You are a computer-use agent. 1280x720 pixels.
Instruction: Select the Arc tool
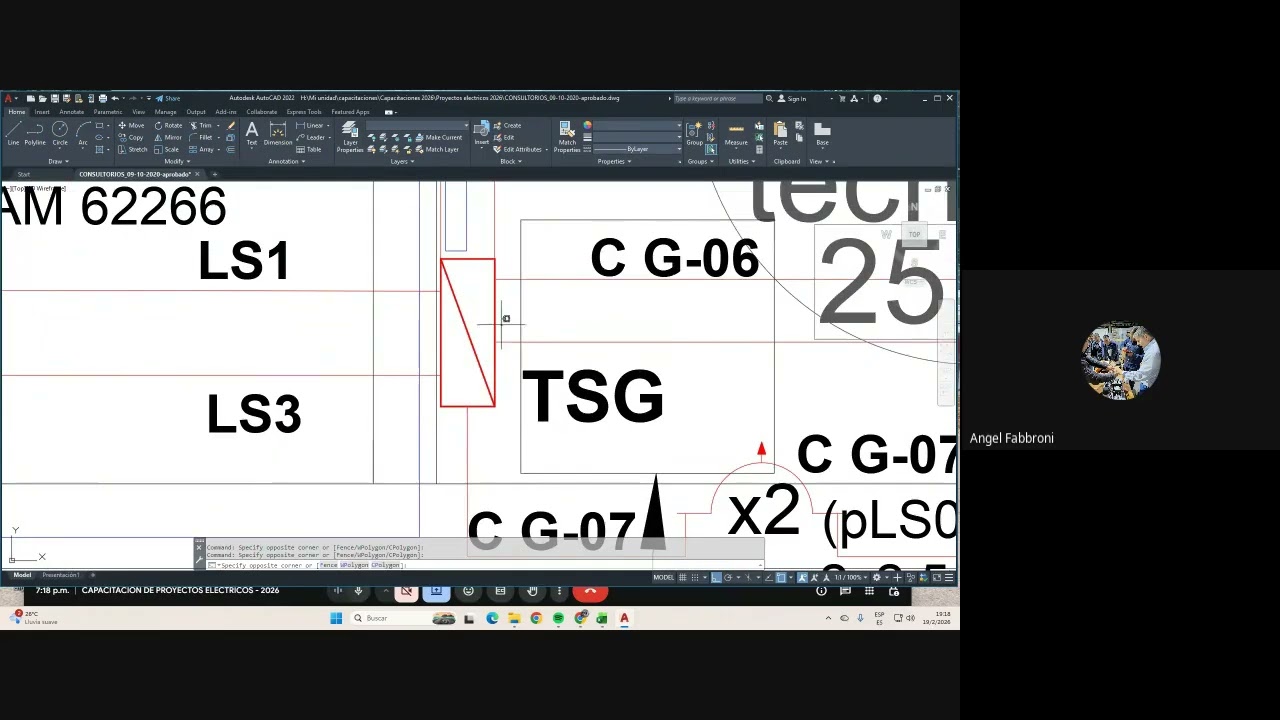pyautogui.click(x=83, y=133)
